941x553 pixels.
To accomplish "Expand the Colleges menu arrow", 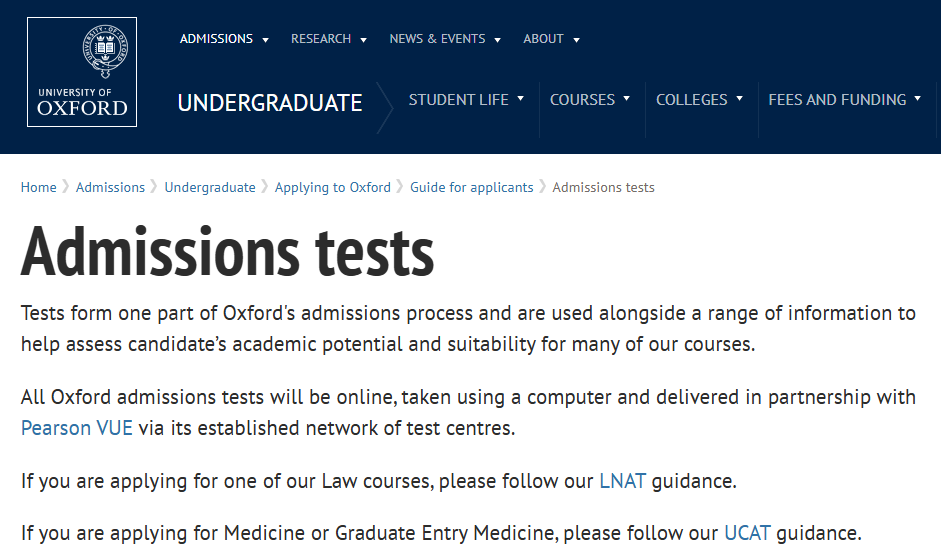I will coord(739,98).
